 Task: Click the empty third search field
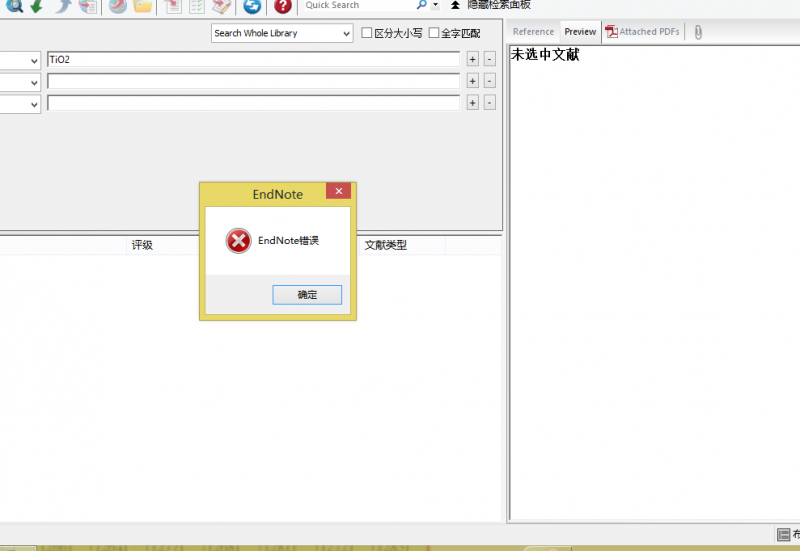coord(254,103)
